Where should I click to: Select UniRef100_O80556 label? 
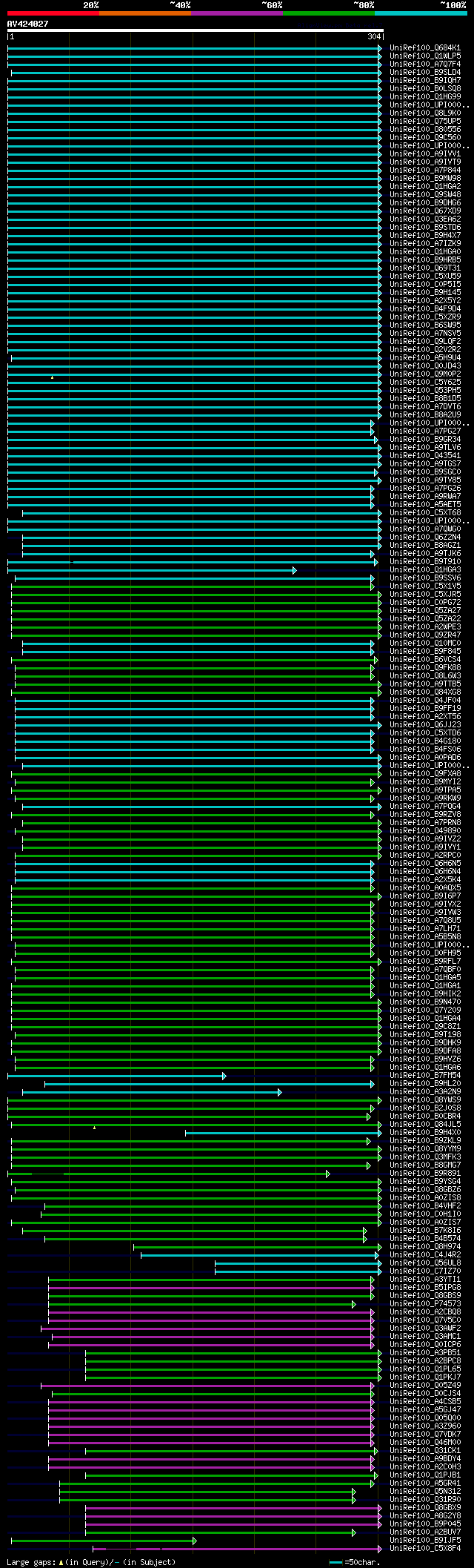pyautogui.click(x=425, y=129)
